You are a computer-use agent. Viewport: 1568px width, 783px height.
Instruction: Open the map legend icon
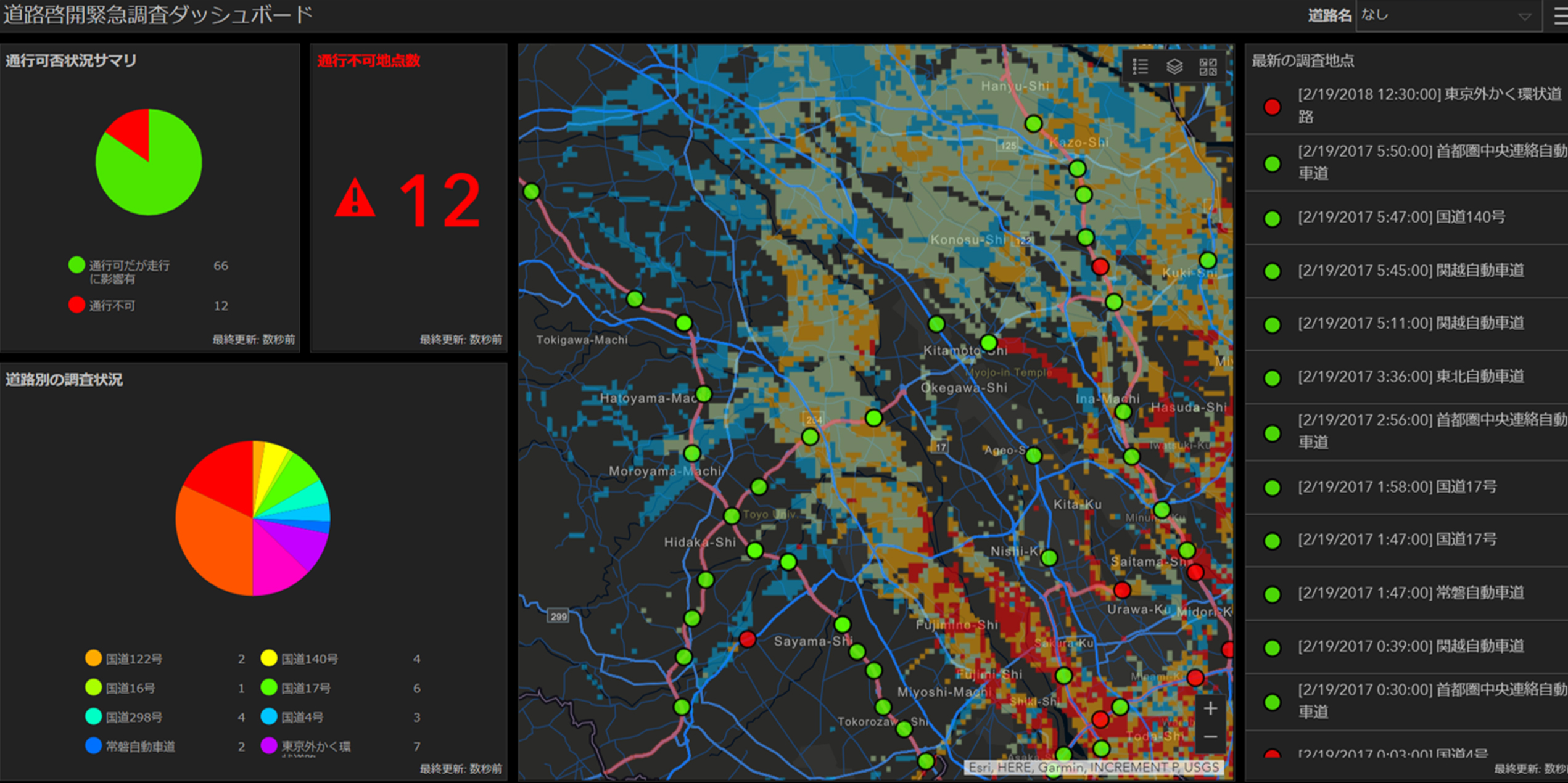pyautogui.click(x=1141, y=67)
